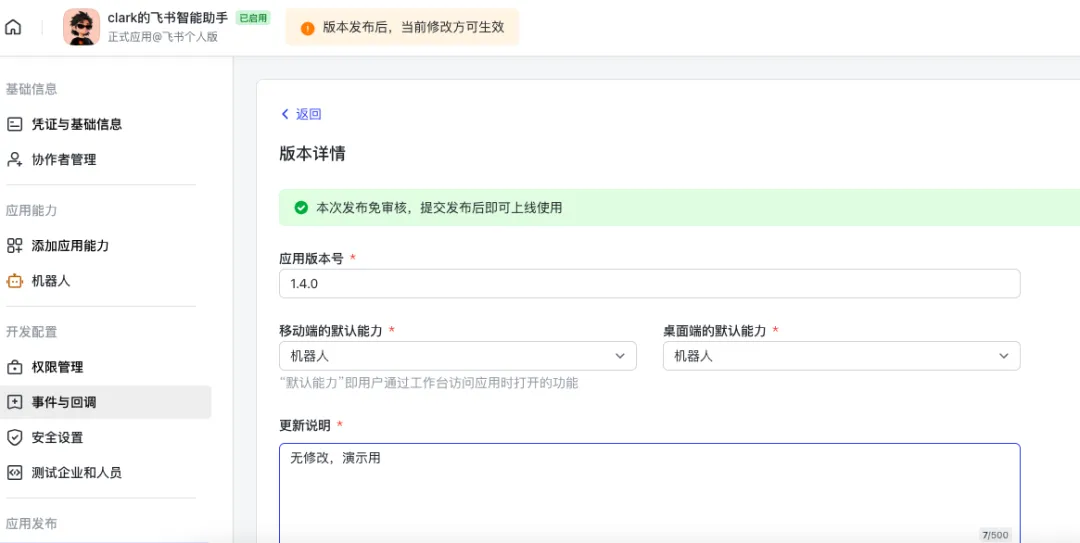Image resolution: width=1080 pixels, height=543 pixels.
Task: Click the 协作者管理 person icon
Action: [x=14, y=160]
